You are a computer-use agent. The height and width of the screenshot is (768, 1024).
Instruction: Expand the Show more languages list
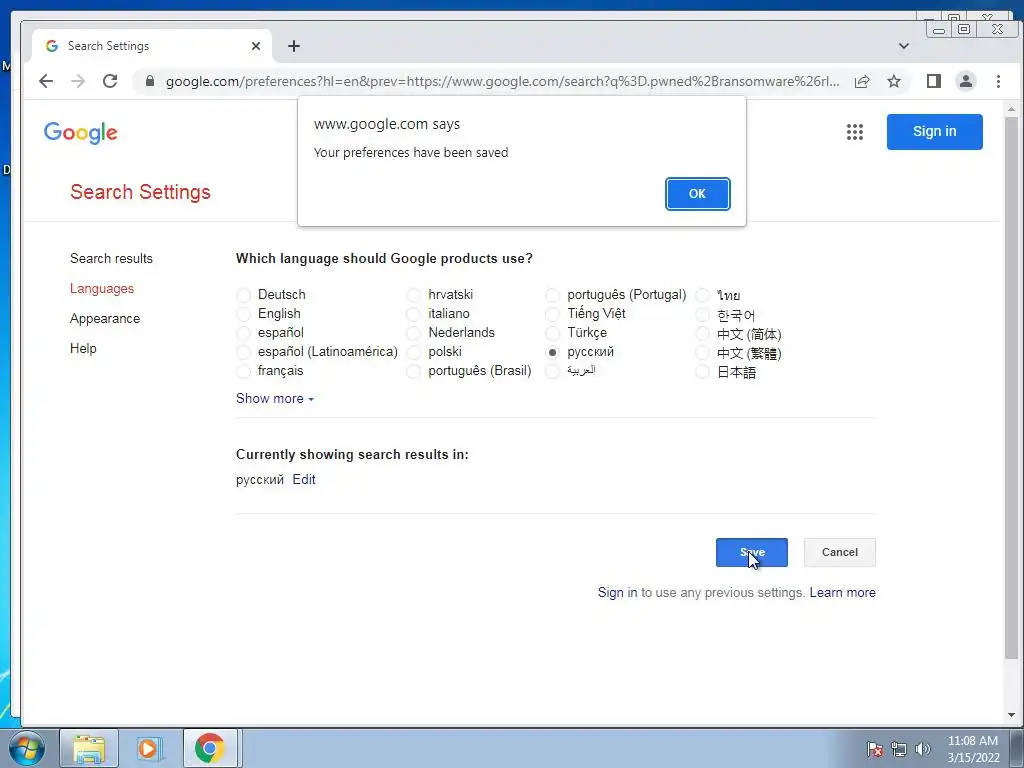pyautogui.click(x=275, y=398)
